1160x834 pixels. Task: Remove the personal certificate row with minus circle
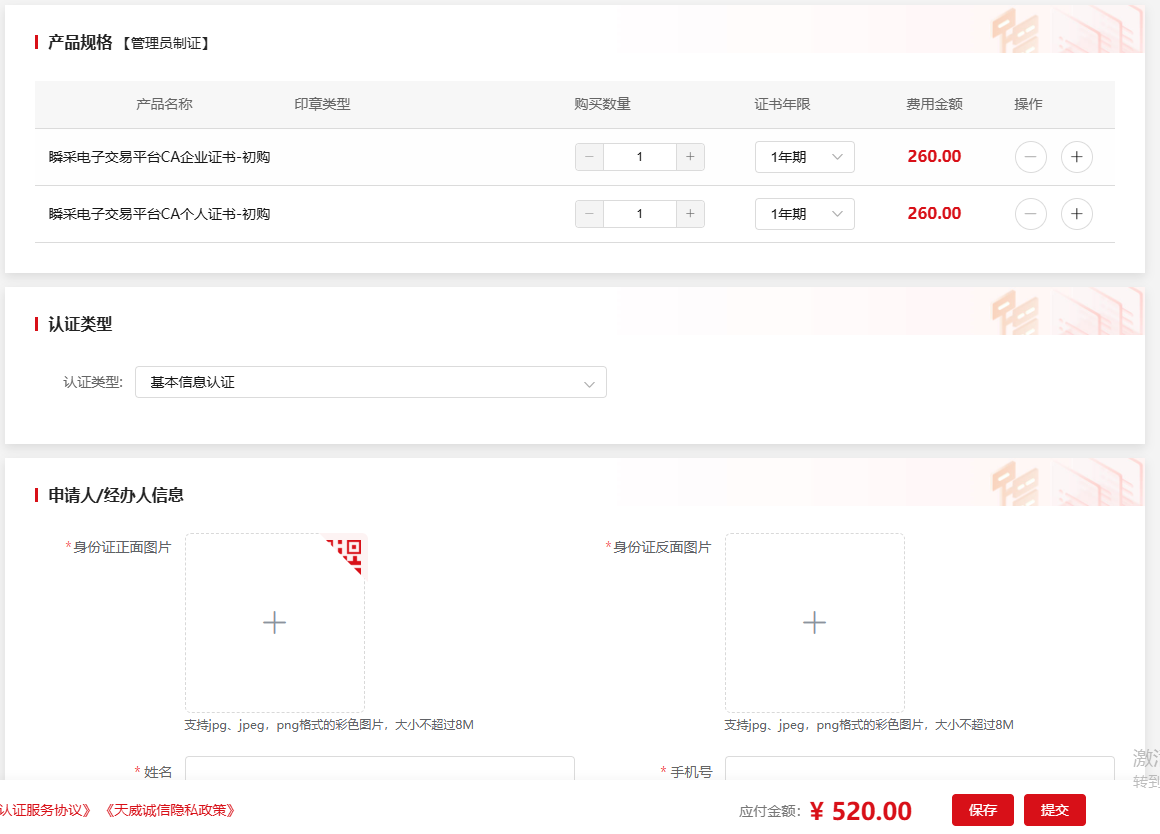pos(1030,214)
